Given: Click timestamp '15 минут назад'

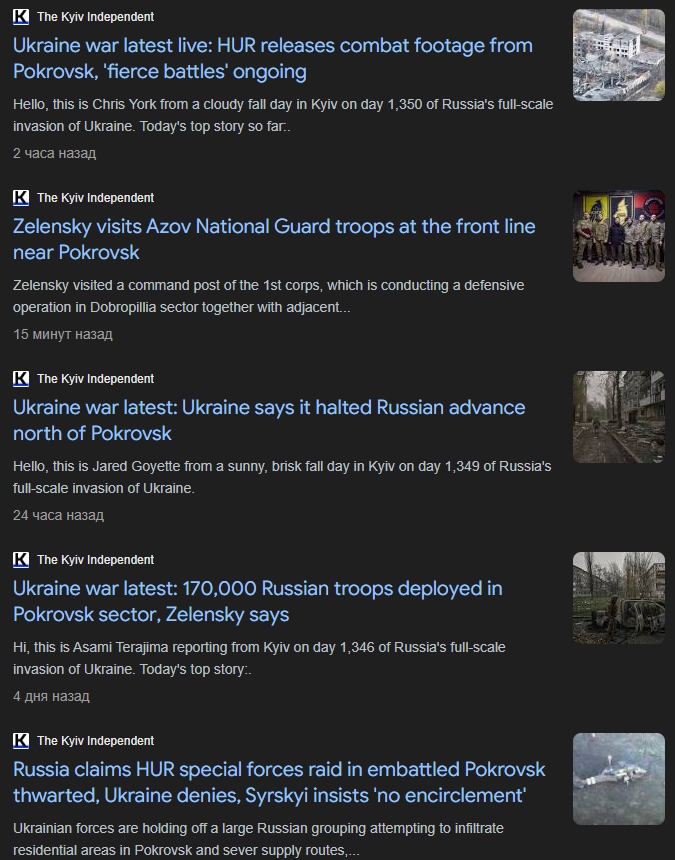Looking at the screenshot, I should [63, 334].
